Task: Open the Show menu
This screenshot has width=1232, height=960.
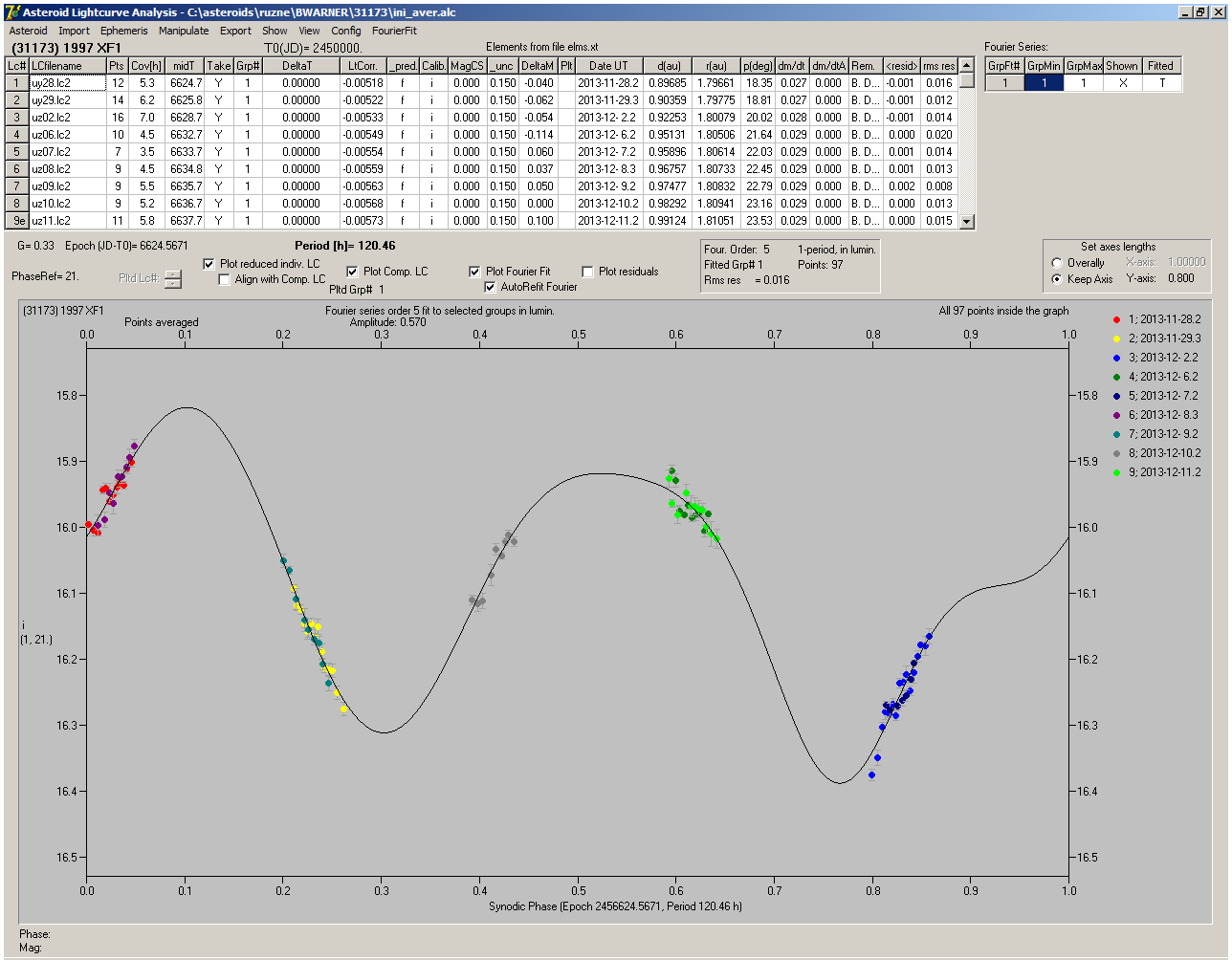Action: point(275,31)
